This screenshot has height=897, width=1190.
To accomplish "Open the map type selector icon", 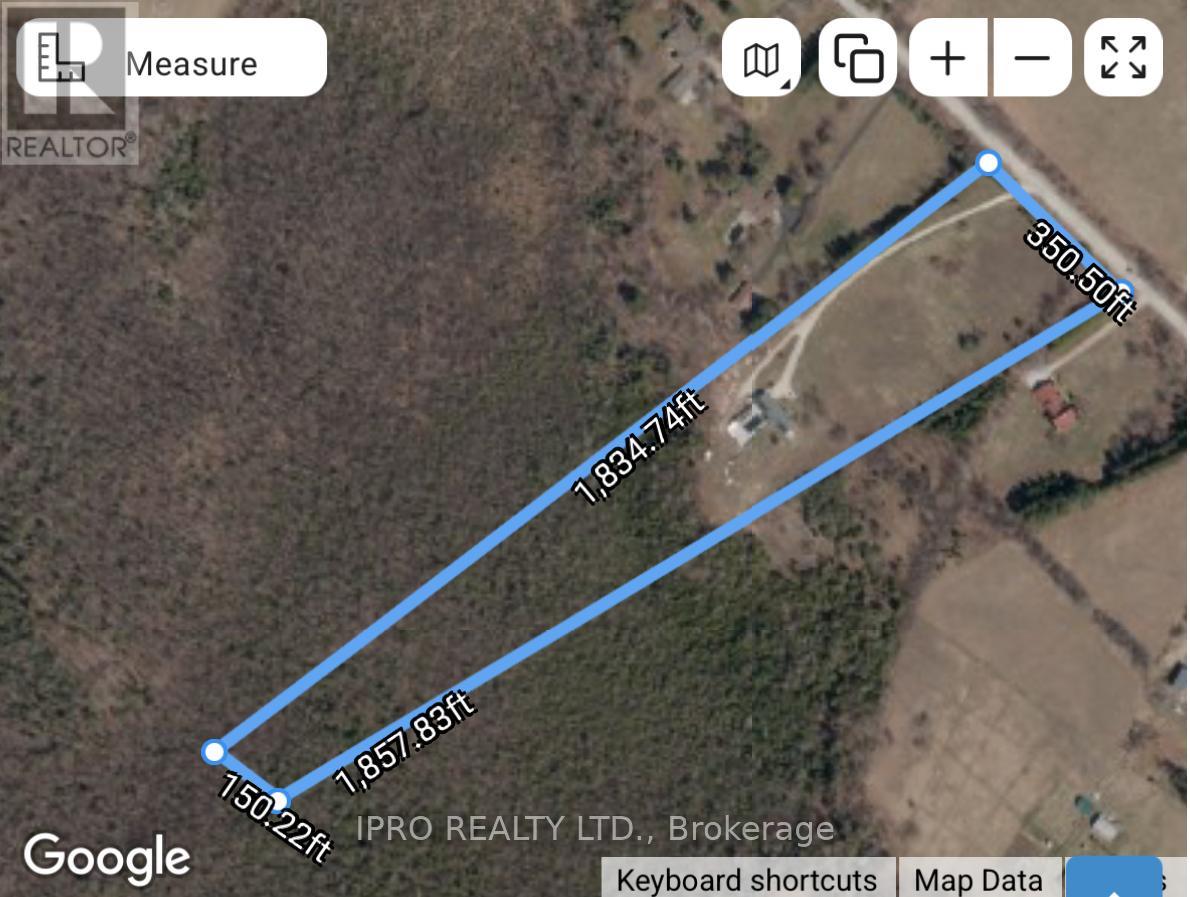I will pos(761,58).
